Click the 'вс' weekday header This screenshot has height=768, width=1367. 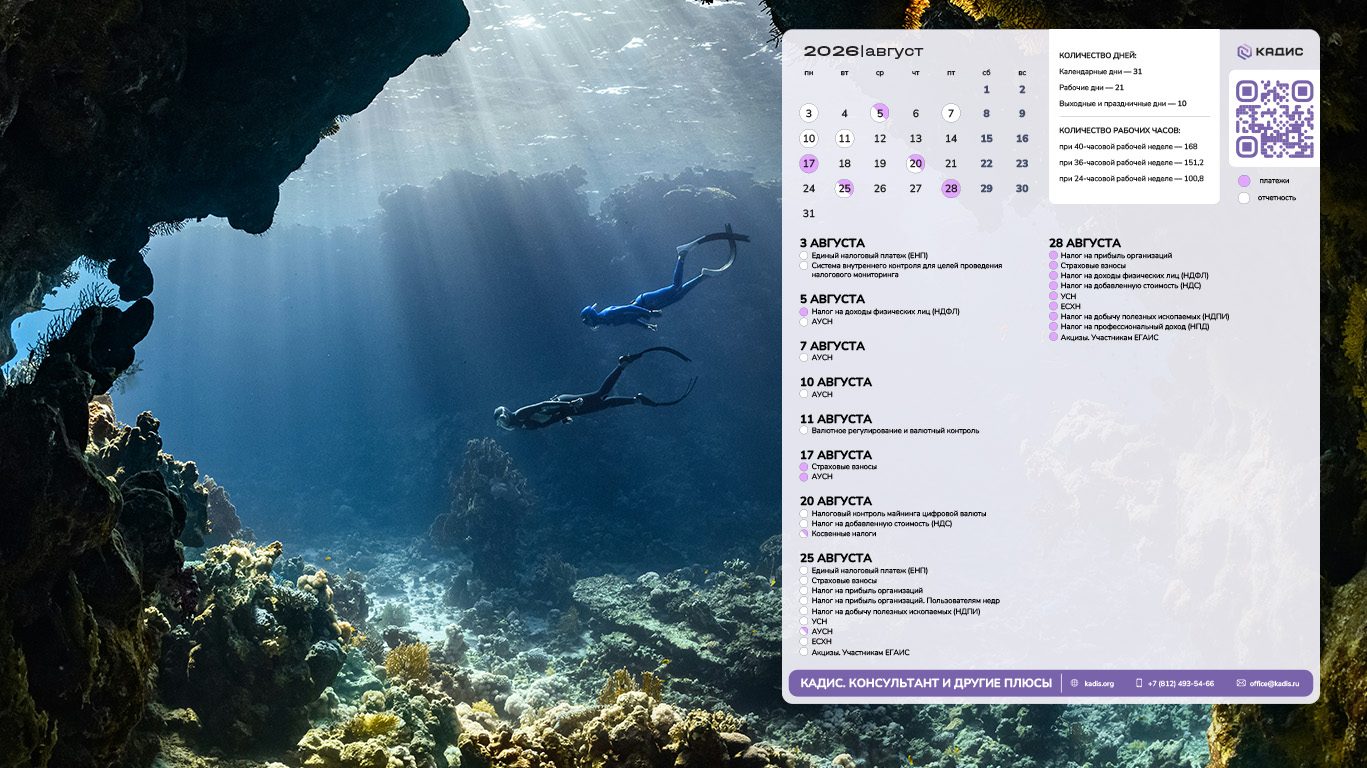(x=1022, y=72)
